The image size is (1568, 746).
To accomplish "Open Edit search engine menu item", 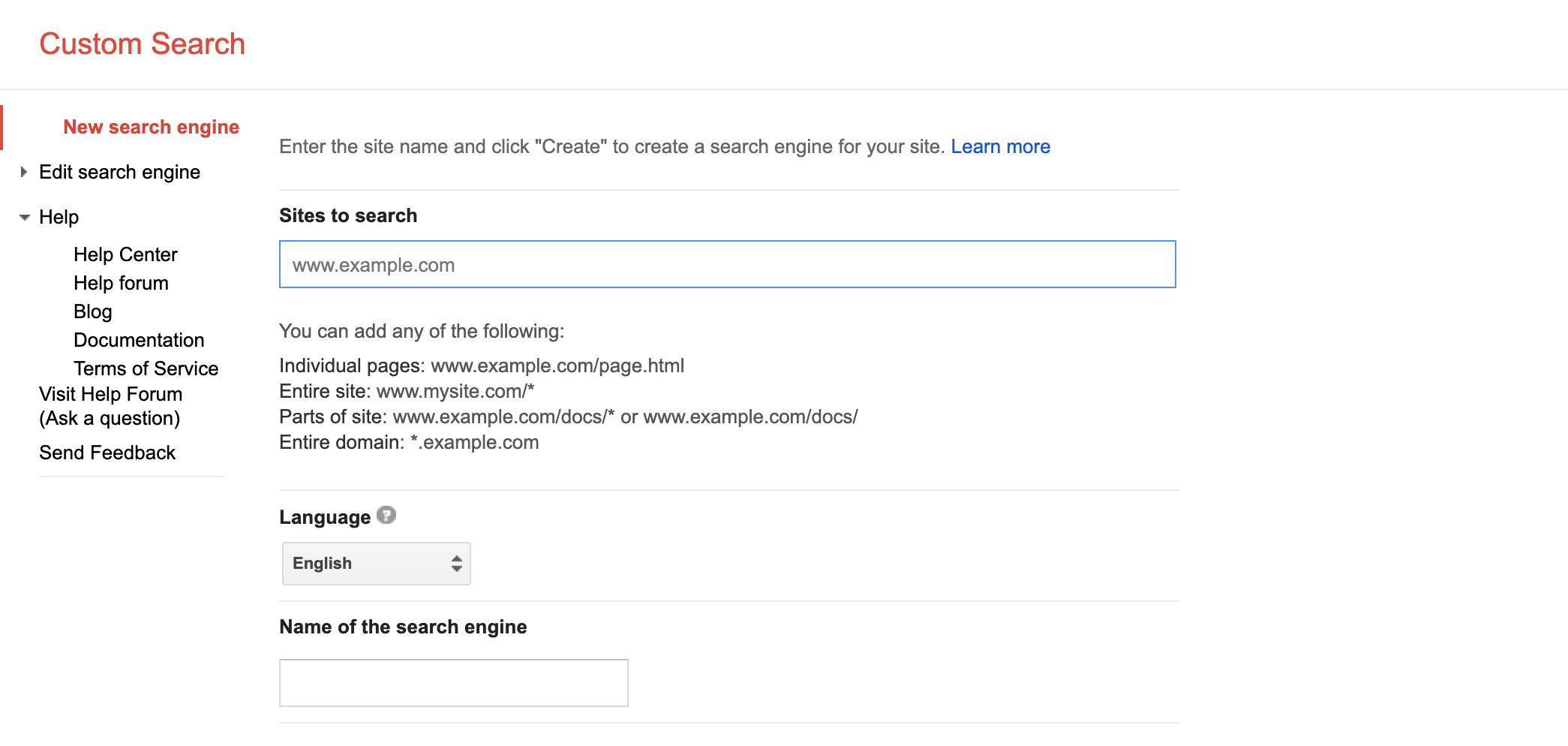I will [x=120, y=172].
